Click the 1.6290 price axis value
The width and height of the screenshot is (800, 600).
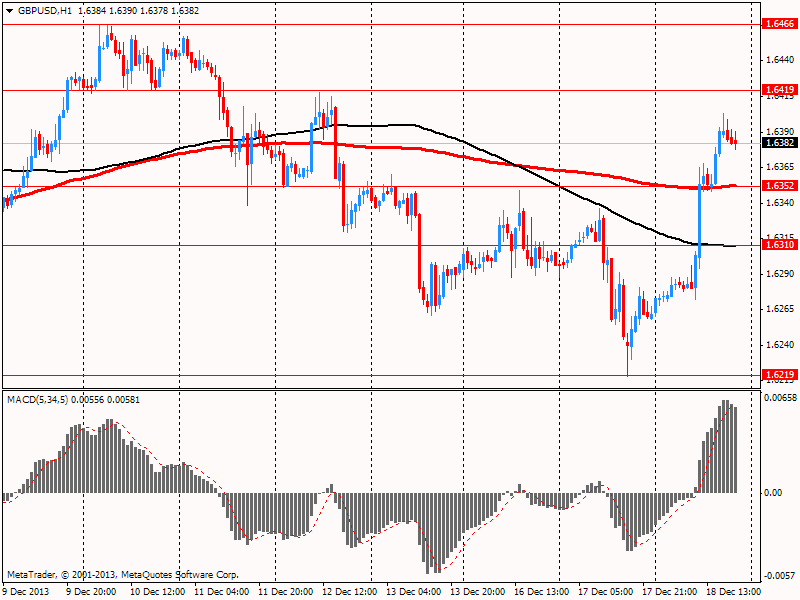(x=781, y=274)
